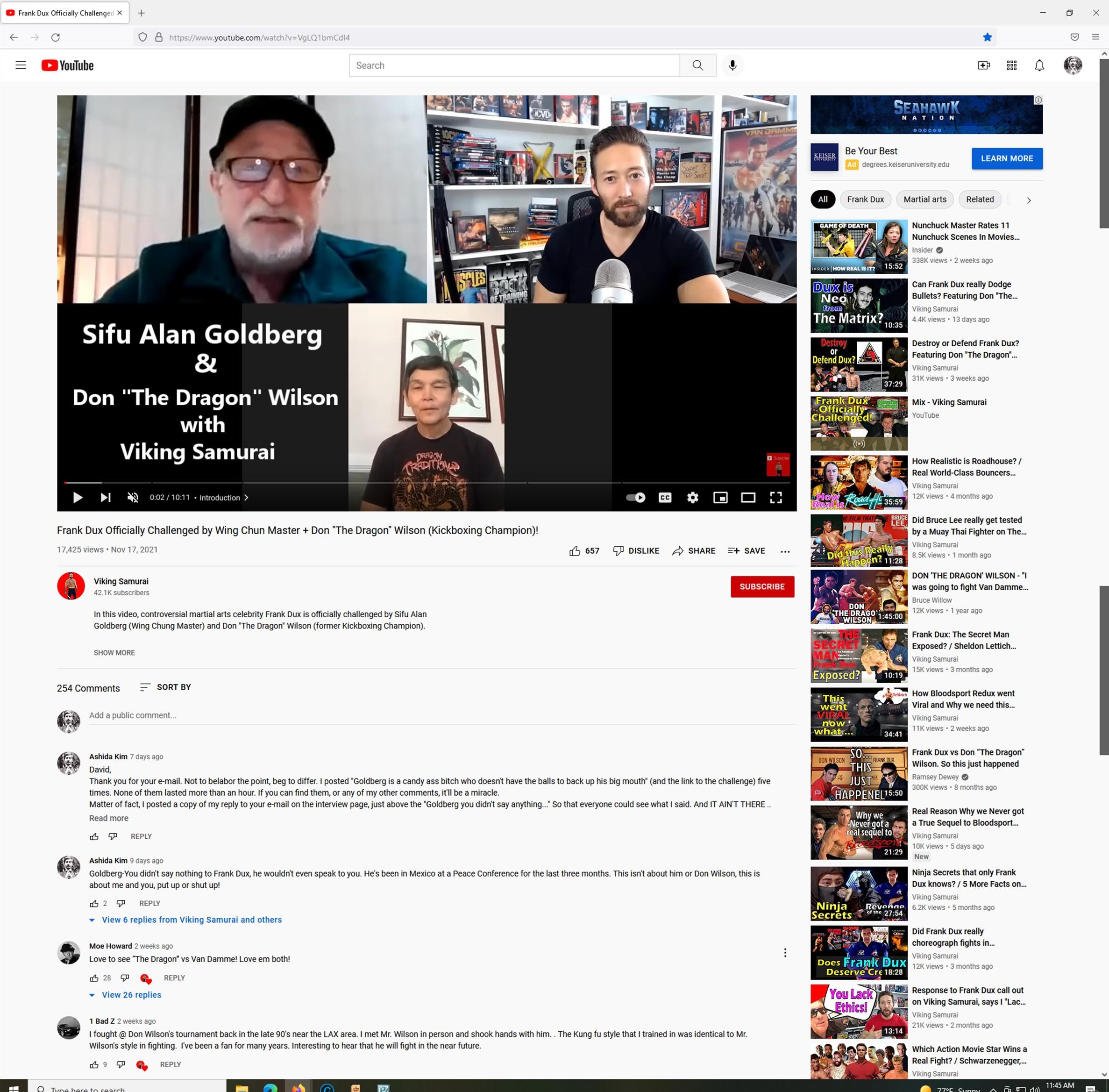Screen dimensions: 1109x1092
Task: Share the video
Action: (694, 550)
